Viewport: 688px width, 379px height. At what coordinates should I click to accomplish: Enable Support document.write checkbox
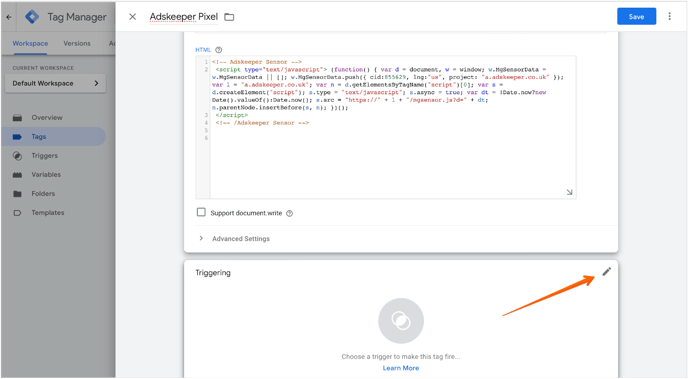(201, 212)
